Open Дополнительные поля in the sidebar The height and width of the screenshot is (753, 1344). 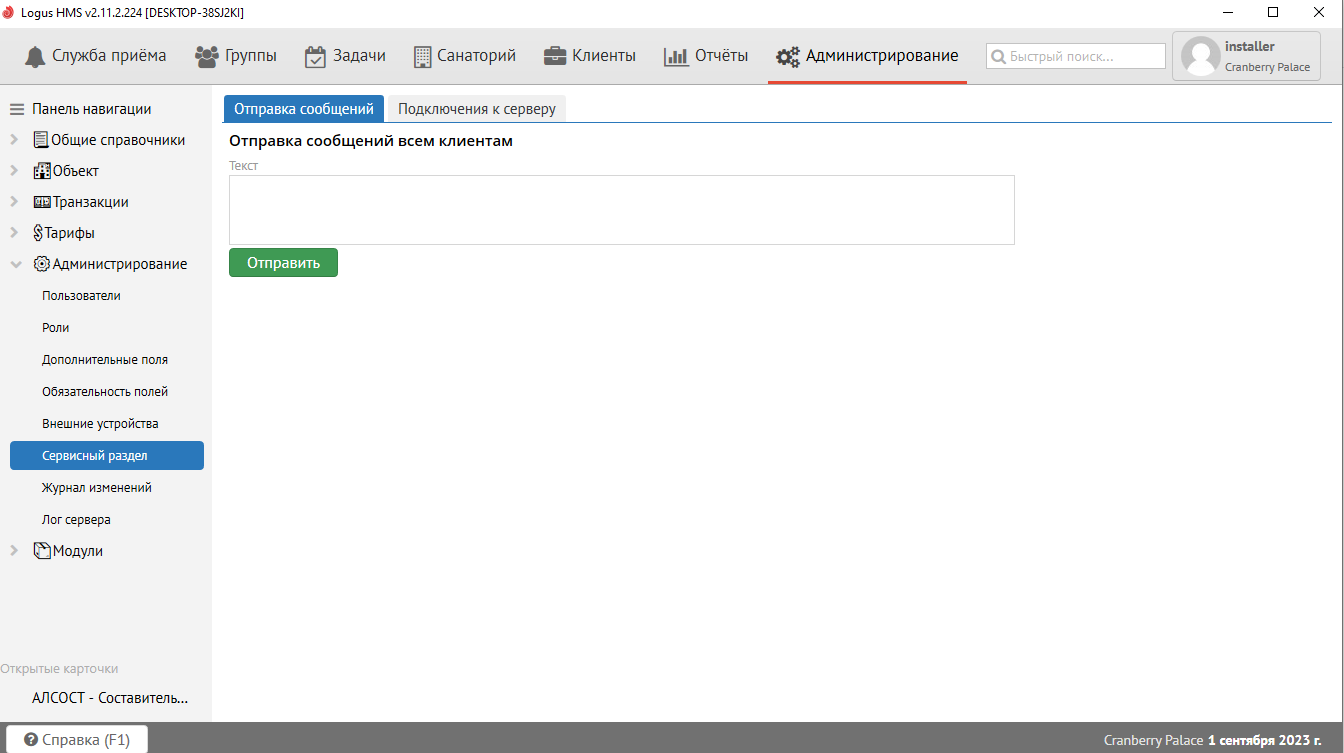[105, 360]
